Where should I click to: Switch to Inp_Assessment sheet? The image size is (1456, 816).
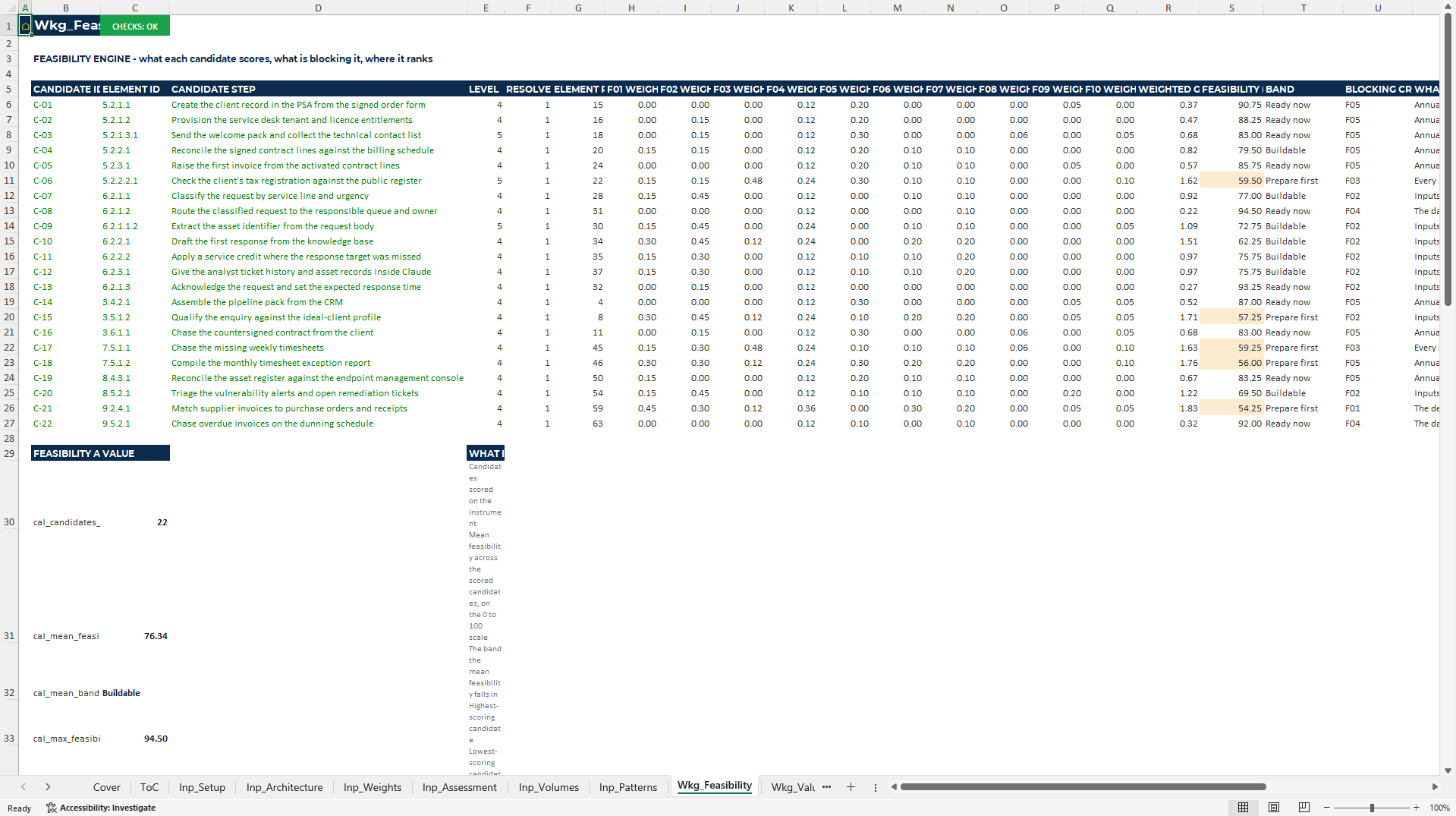(x=459, y=787)
